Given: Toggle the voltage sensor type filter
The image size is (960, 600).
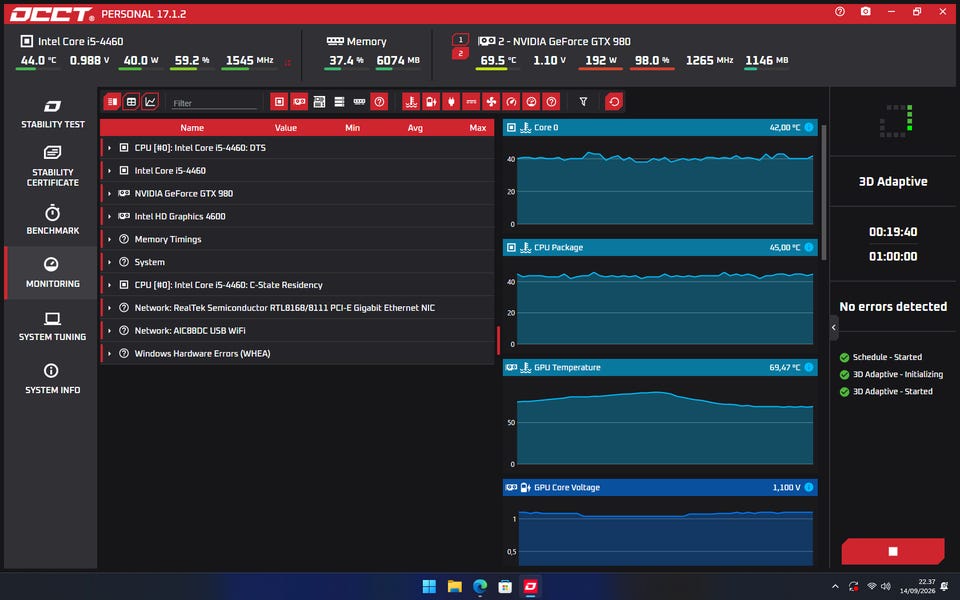Looking at the screenshot, I should (x=431, y=102).
